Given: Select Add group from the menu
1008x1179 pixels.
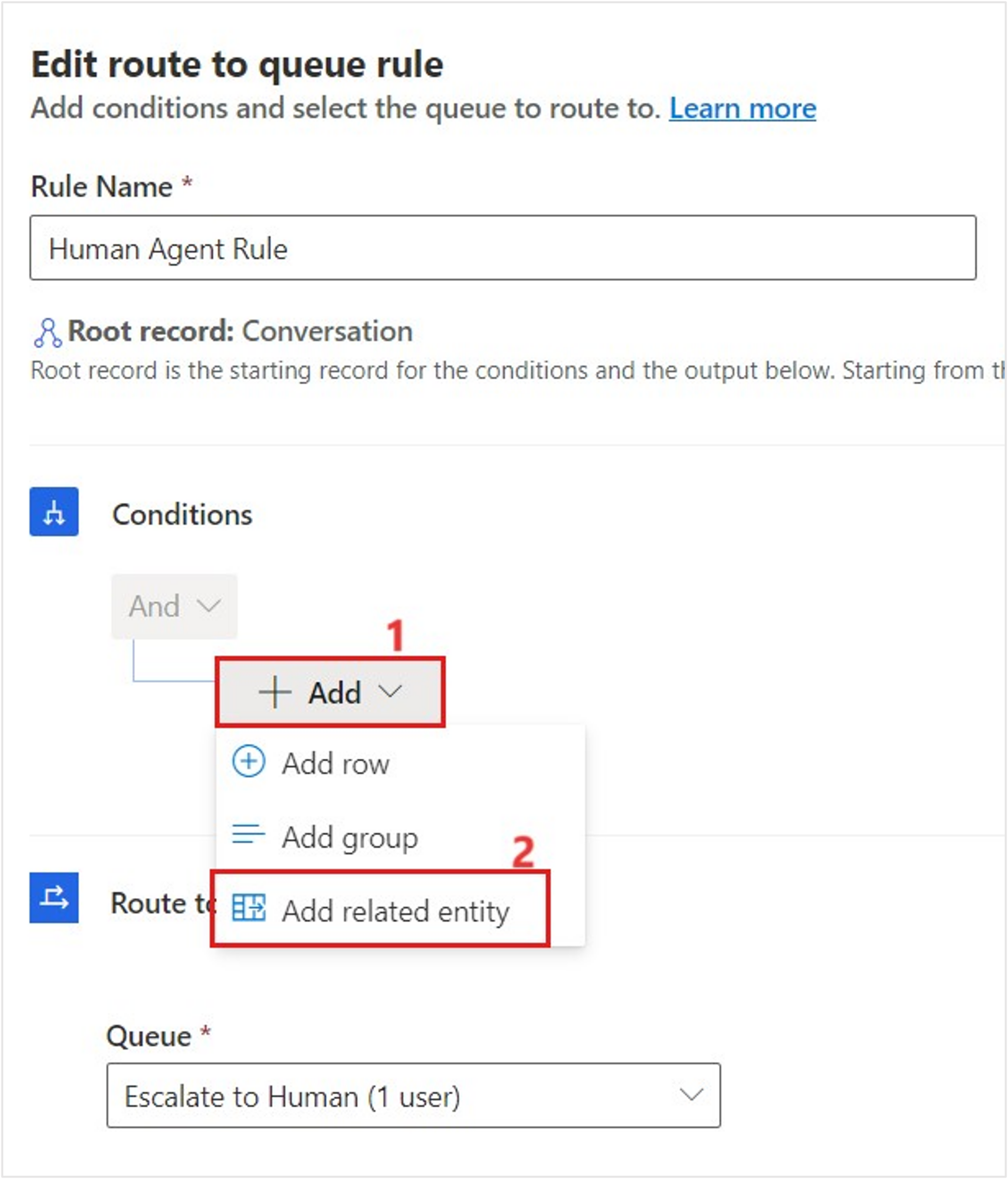Looking at the screenshot, I should pyautogui.click(x=400, y=837).
